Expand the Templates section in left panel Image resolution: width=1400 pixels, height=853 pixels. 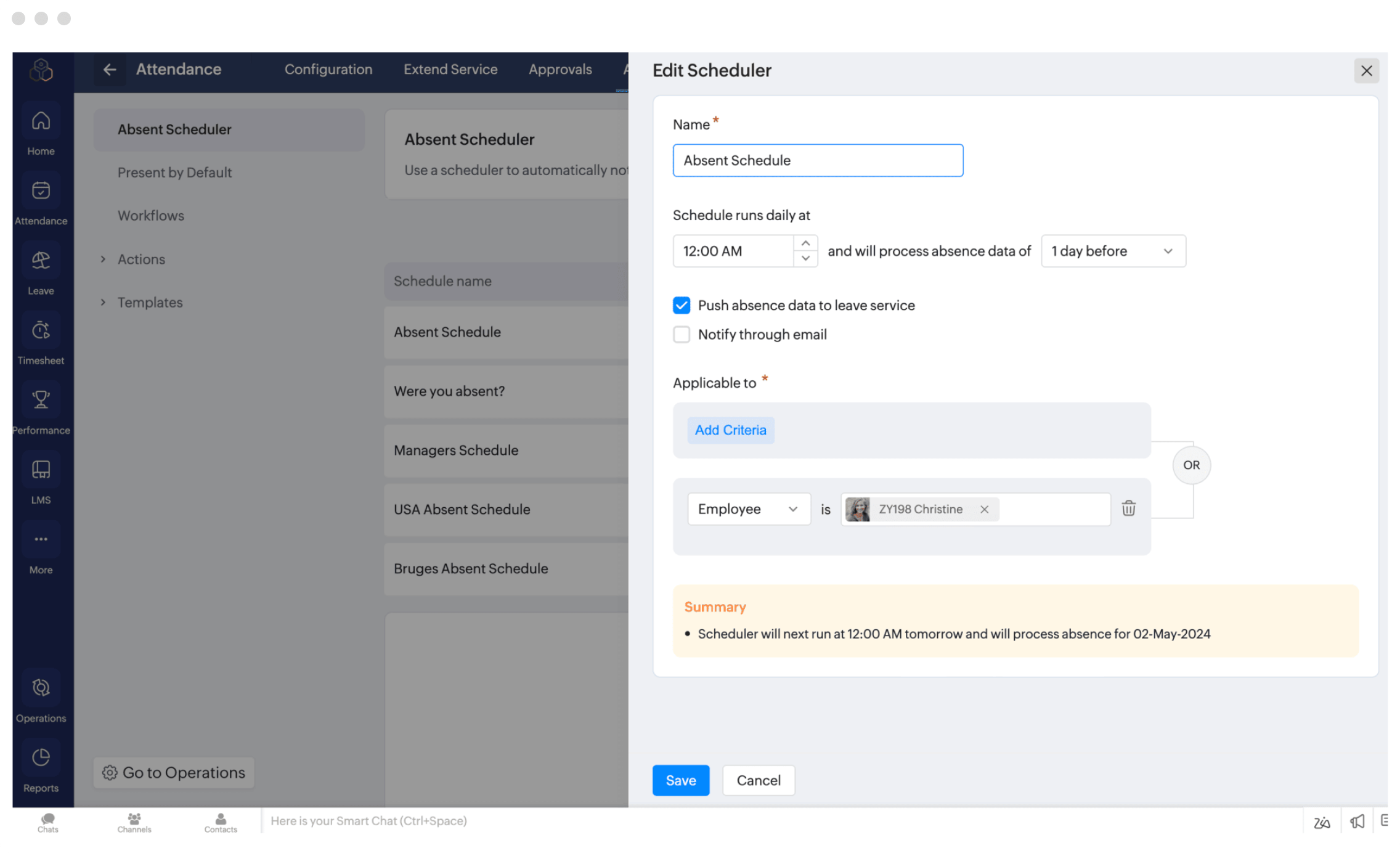tap(150, 303)
